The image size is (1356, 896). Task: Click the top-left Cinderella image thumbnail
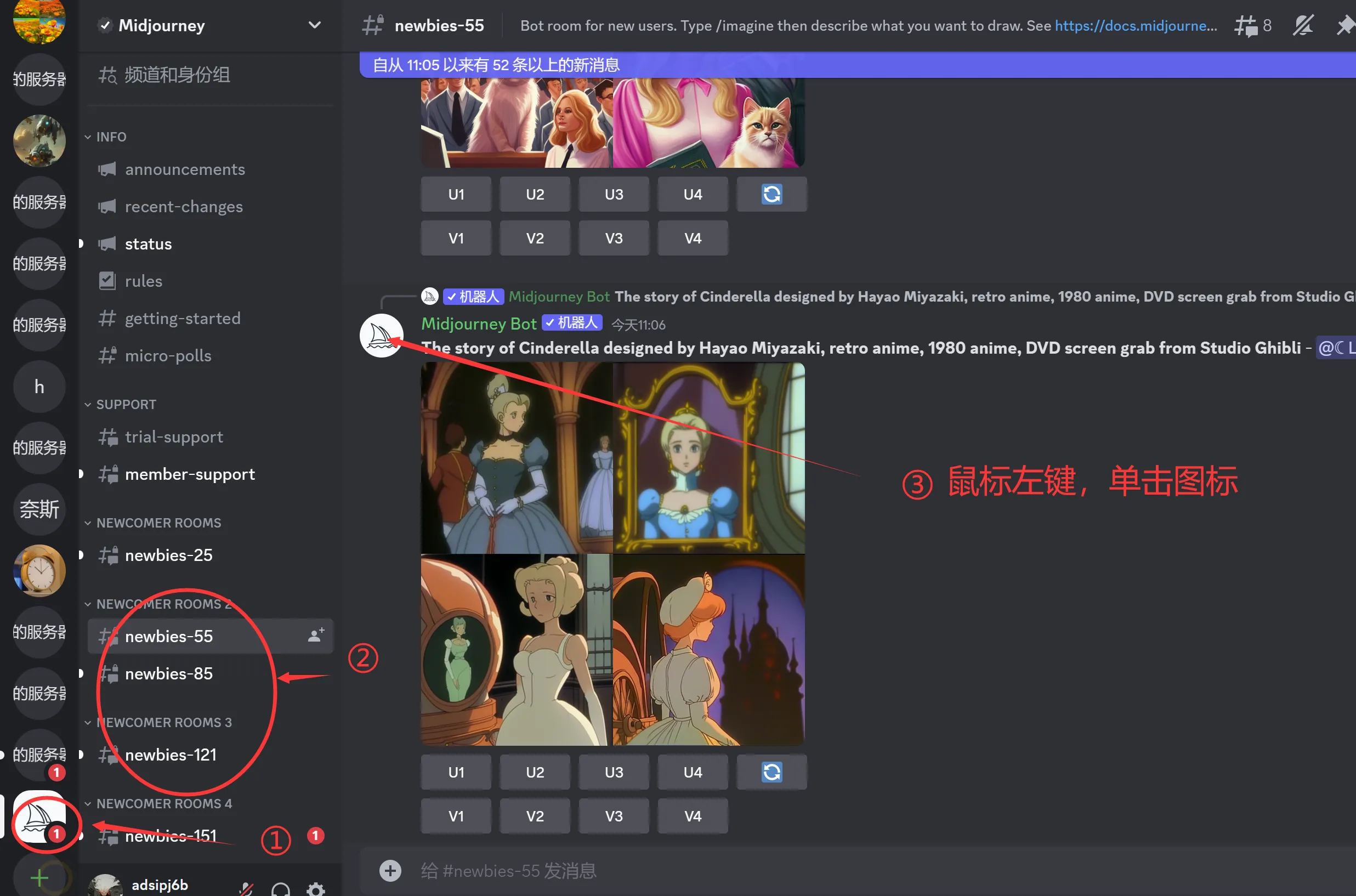(517, 458)
